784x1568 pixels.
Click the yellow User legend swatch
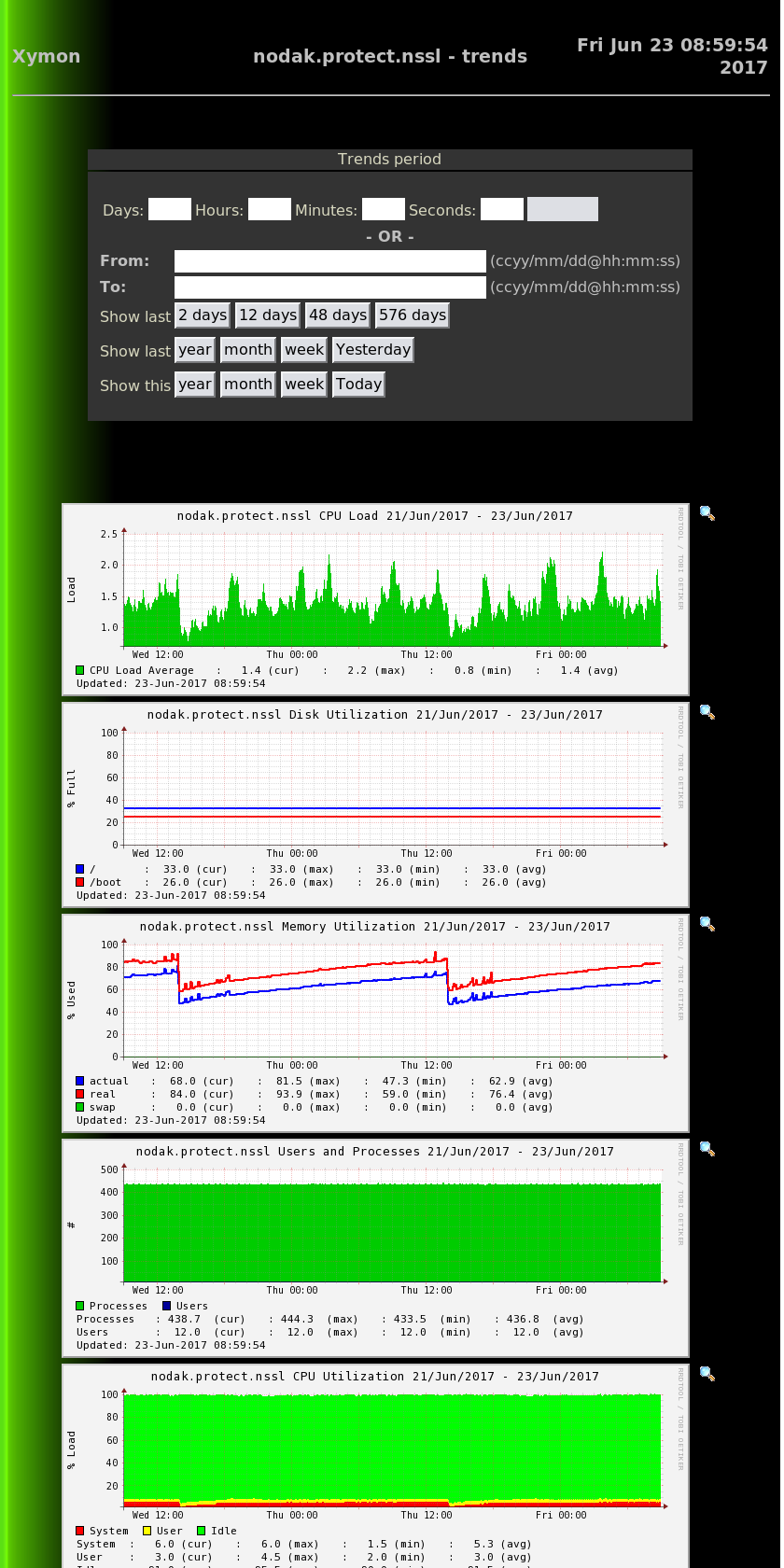click(147, 1531)
